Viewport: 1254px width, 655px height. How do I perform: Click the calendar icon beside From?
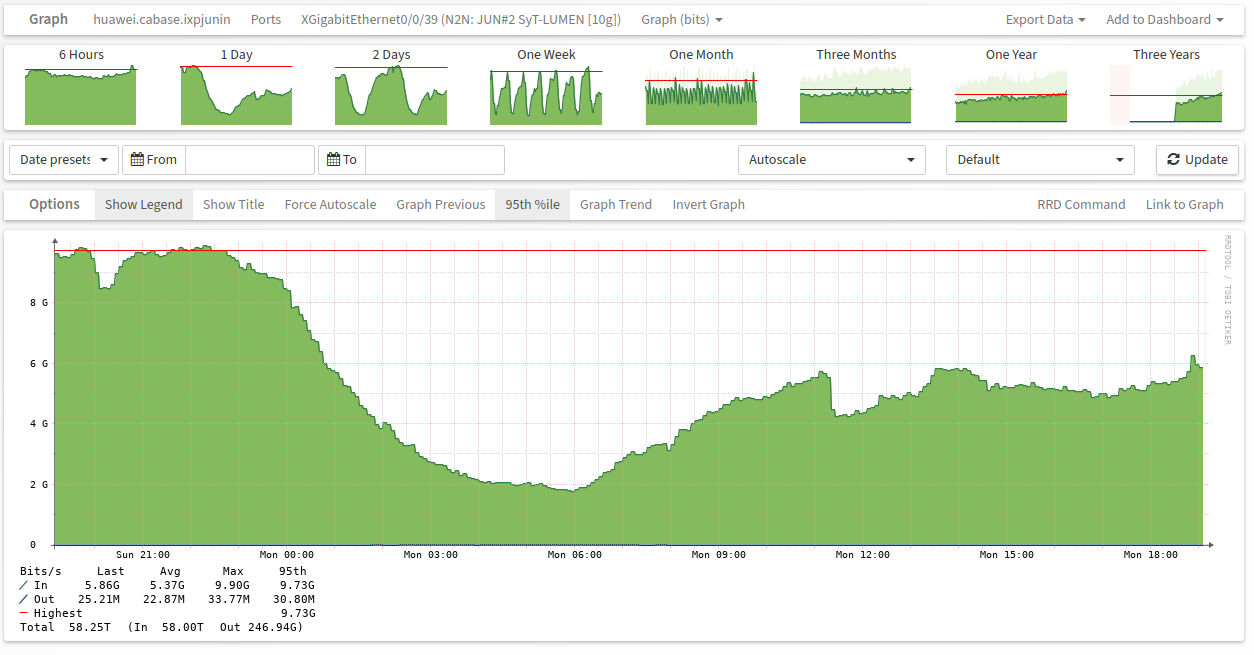tap(138, 160)
